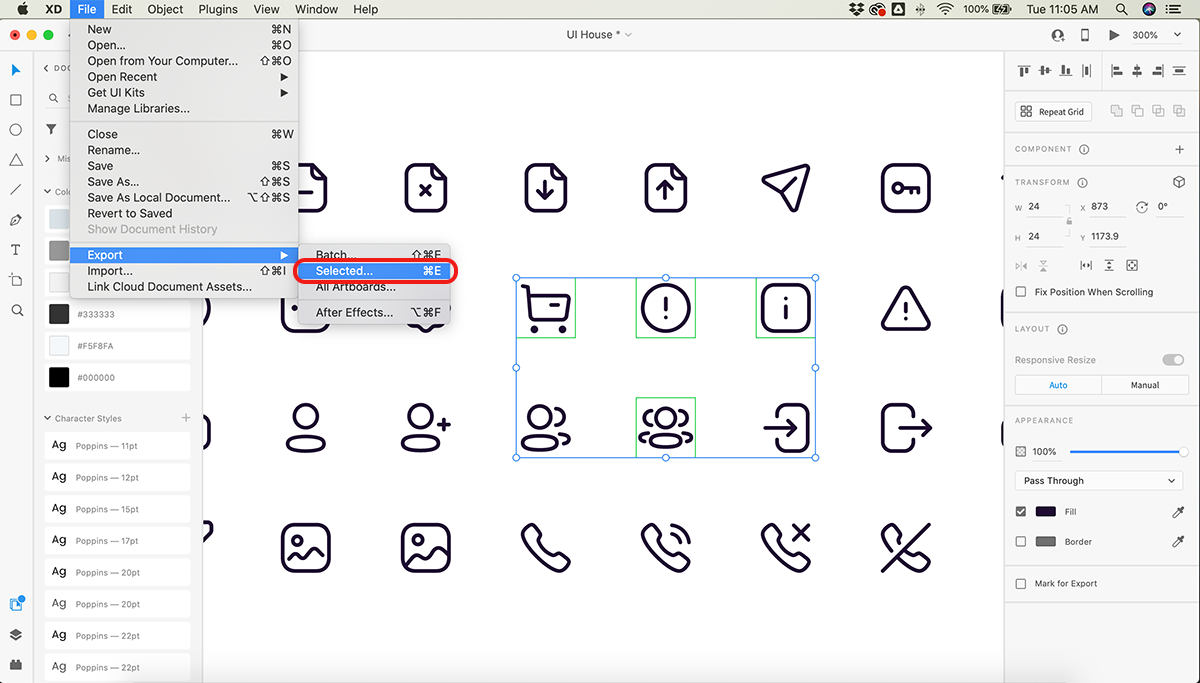The width and height of the screenshot is (1200, 683).
Task: Toggle the Responsive Resize switch
Action: click(x=1172, y=360)
